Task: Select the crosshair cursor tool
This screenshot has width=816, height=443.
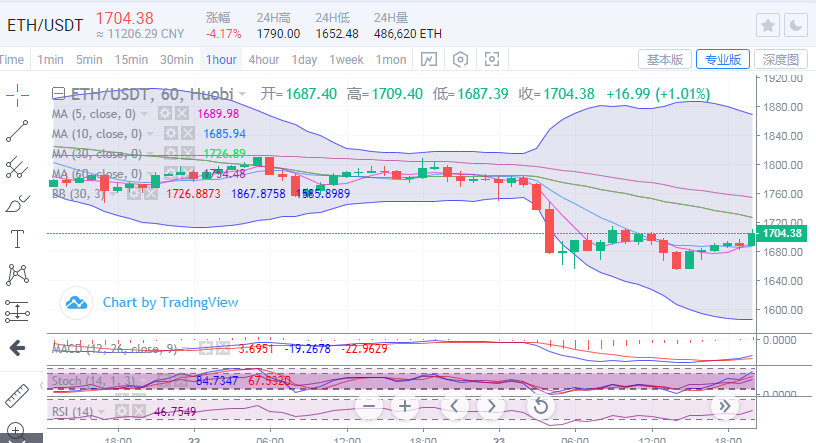Action: click(x=18, y=95)
